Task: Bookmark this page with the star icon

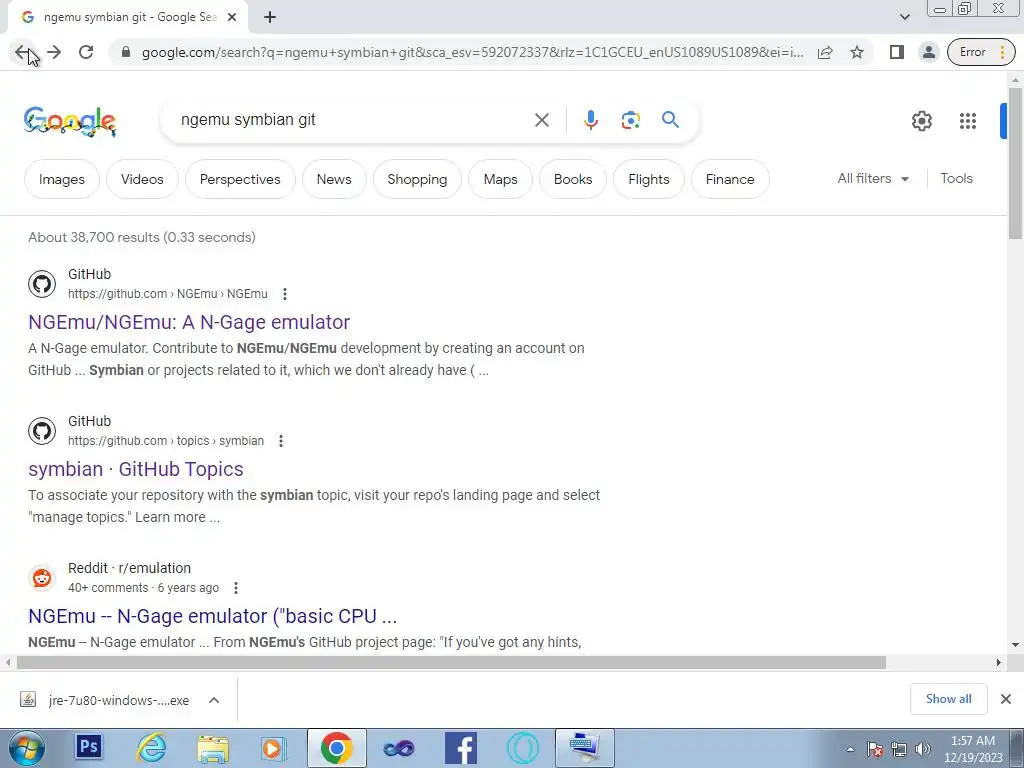Action: click(x=857, y=52)
